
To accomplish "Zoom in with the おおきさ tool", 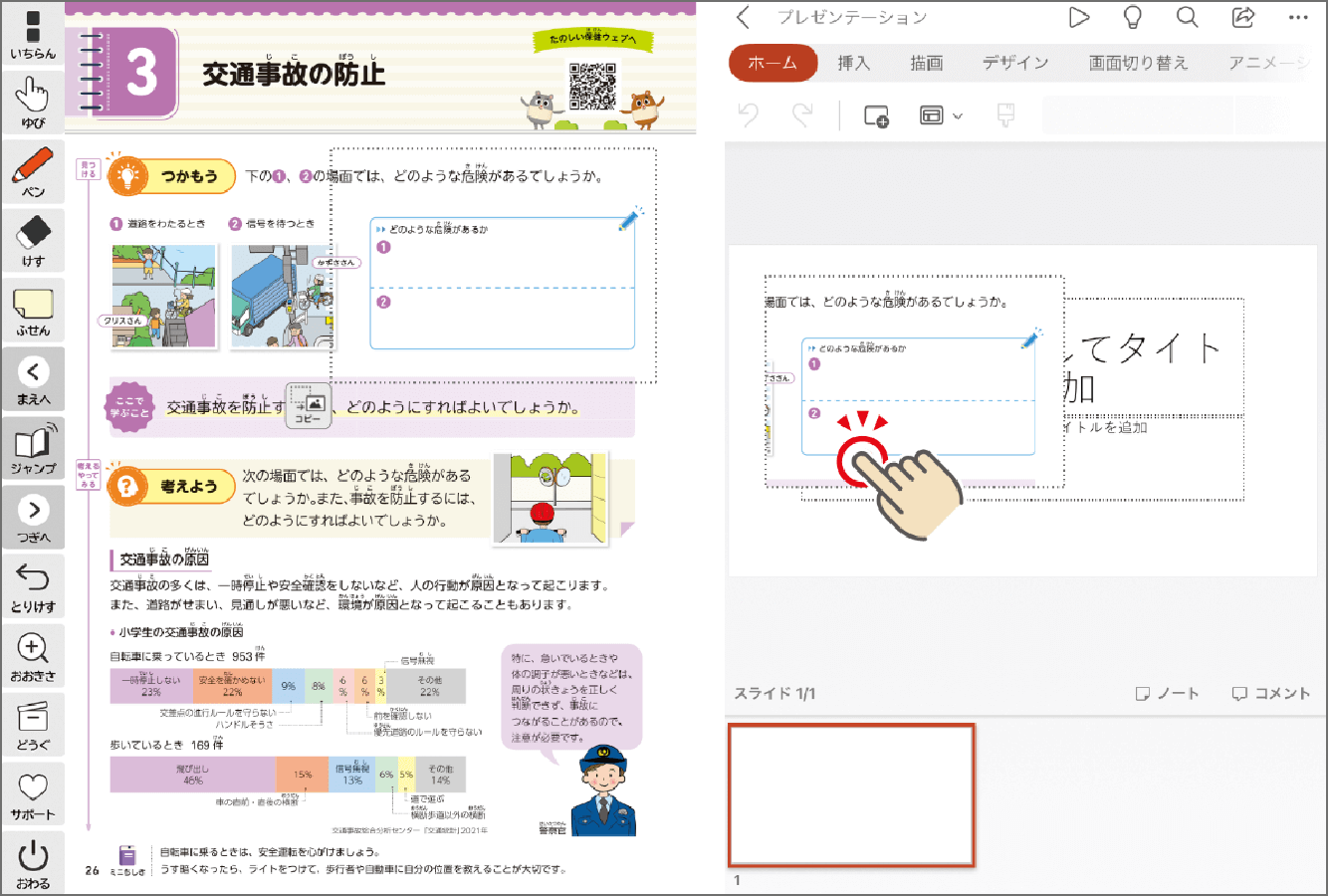I will click(33, 655).
